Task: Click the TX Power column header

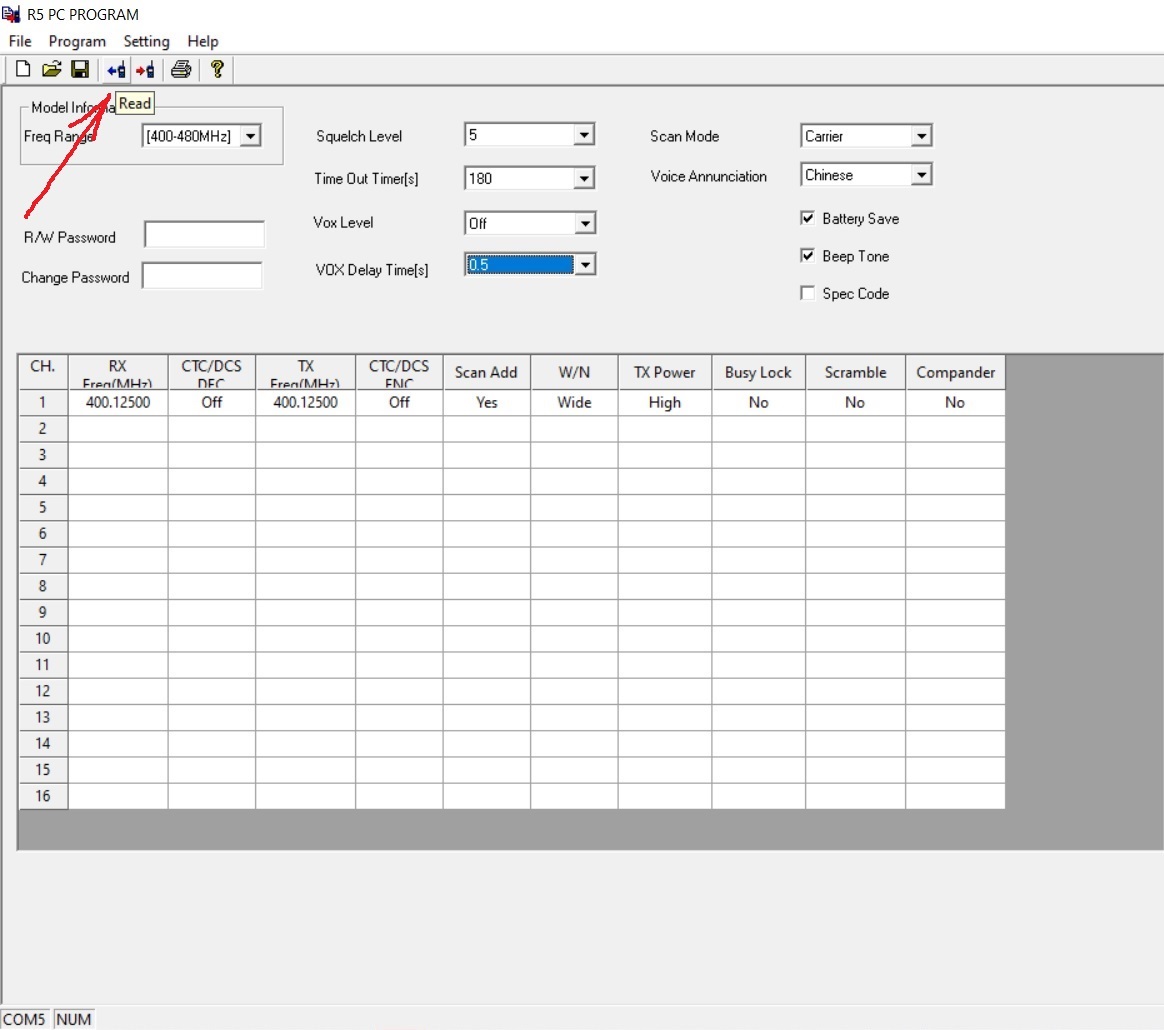Action: [x=664, y=372]
